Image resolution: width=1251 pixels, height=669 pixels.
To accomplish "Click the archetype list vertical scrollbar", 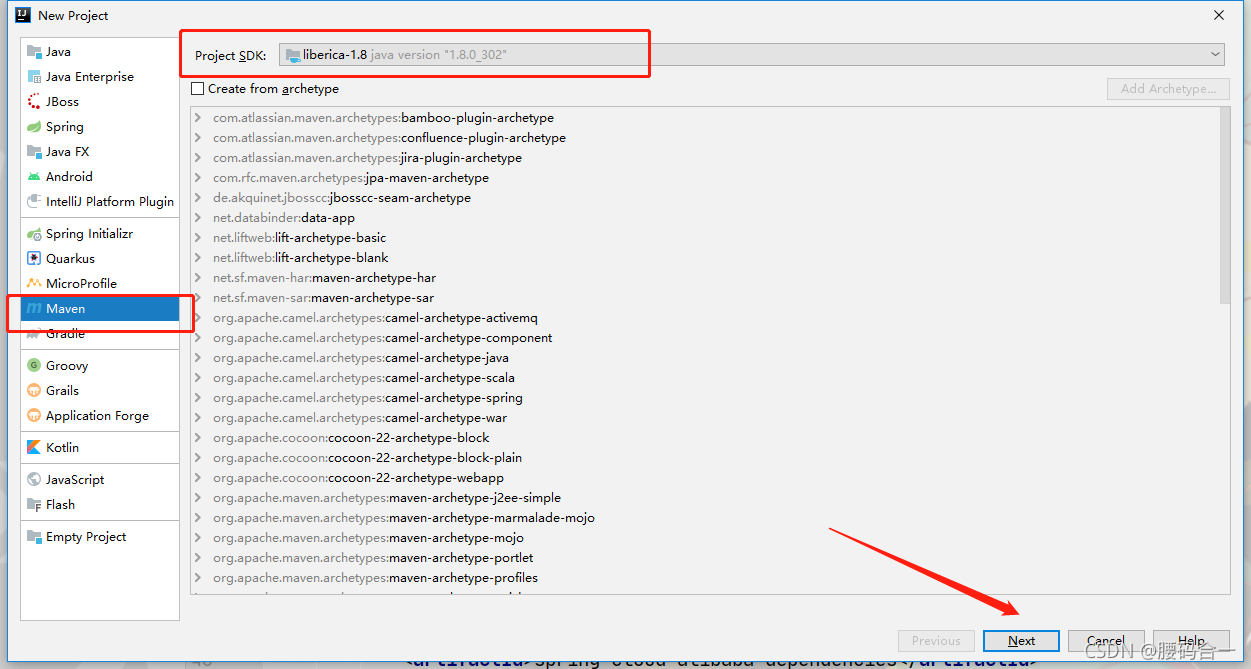I will tap(1225, 205).
